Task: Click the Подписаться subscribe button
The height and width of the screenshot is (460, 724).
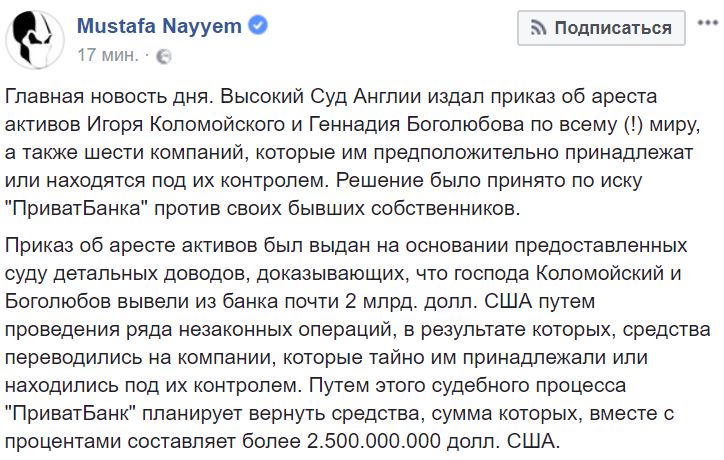Action: [601, 28]
